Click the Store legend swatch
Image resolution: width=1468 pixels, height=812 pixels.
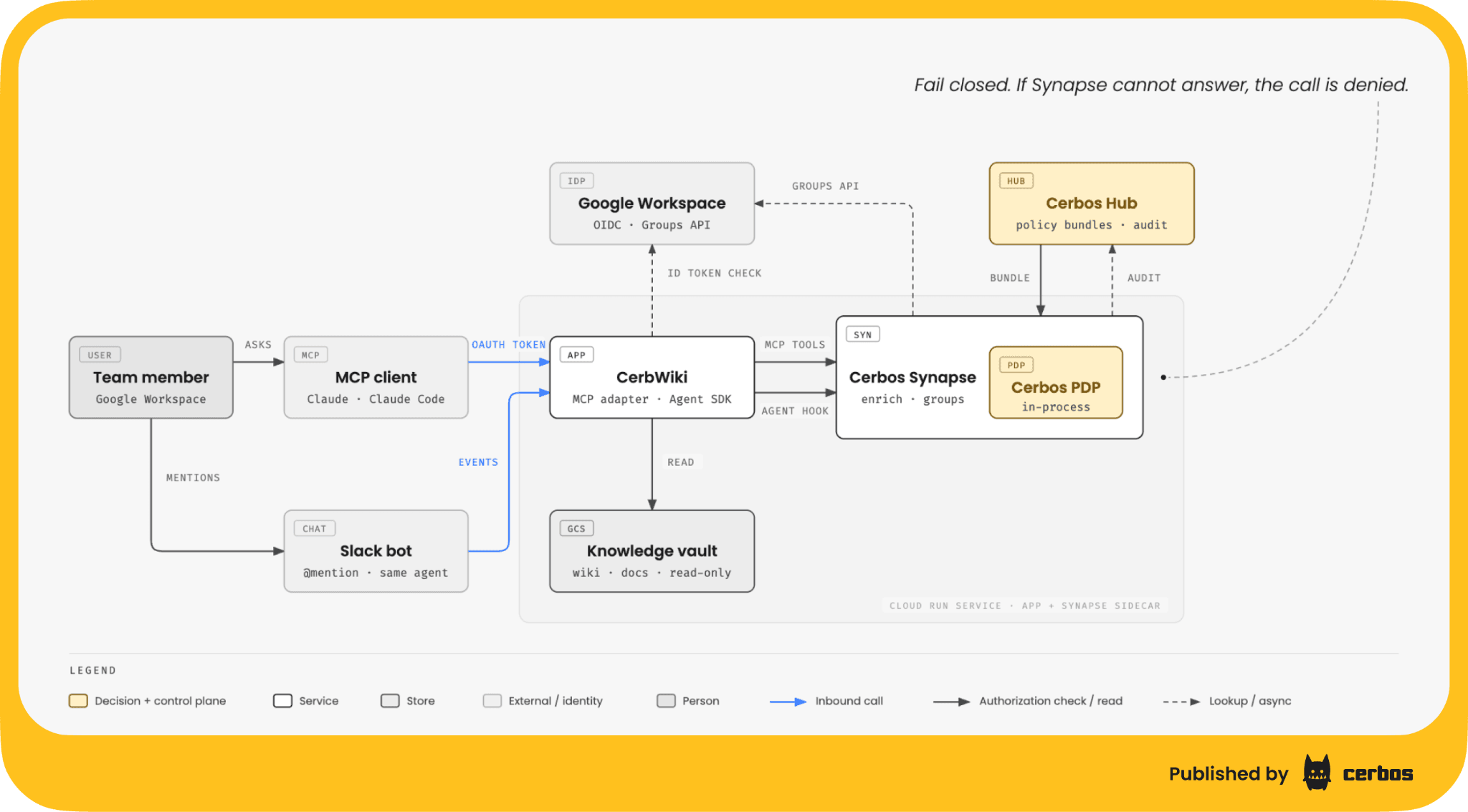tap(390, 701)
